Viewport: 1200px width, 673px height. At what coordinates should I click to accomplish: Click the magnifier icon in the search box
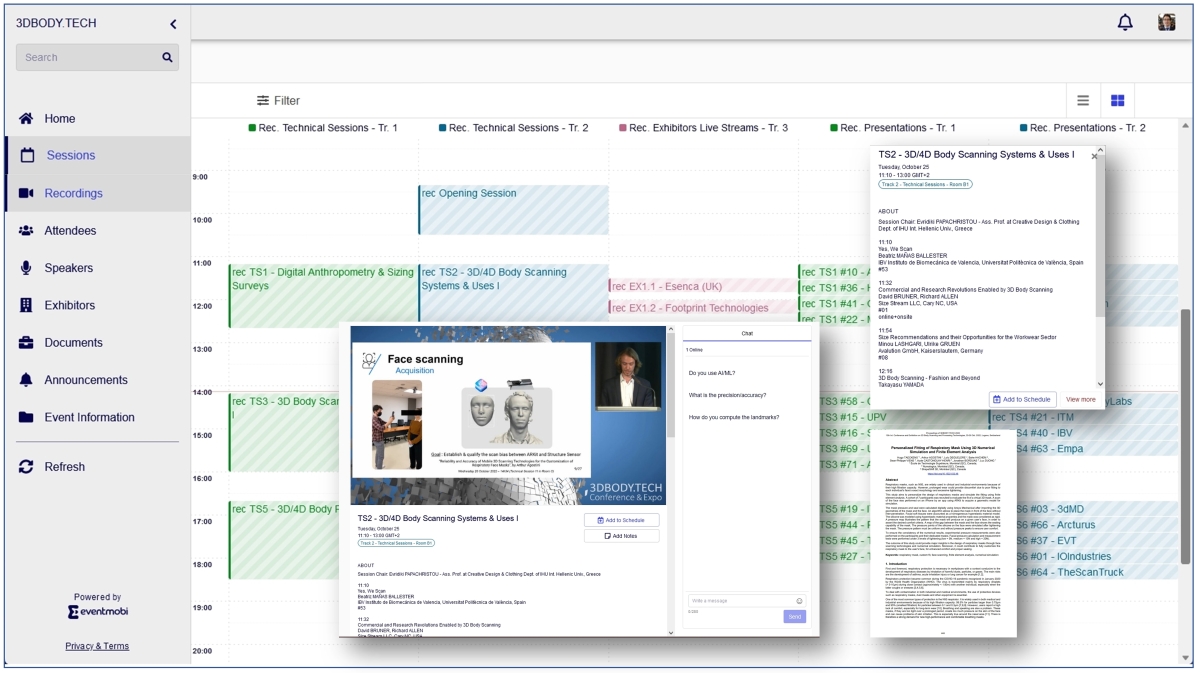coord(167,57)
